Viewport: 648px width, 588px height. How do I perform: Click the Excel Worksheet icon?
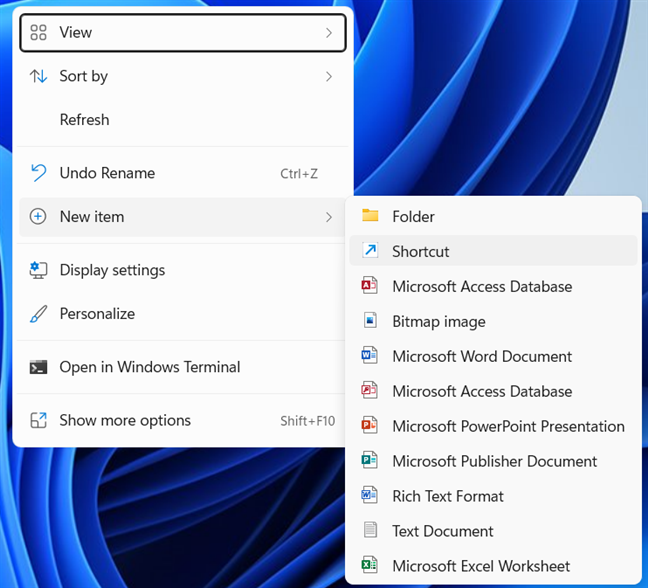coord(369,565)
